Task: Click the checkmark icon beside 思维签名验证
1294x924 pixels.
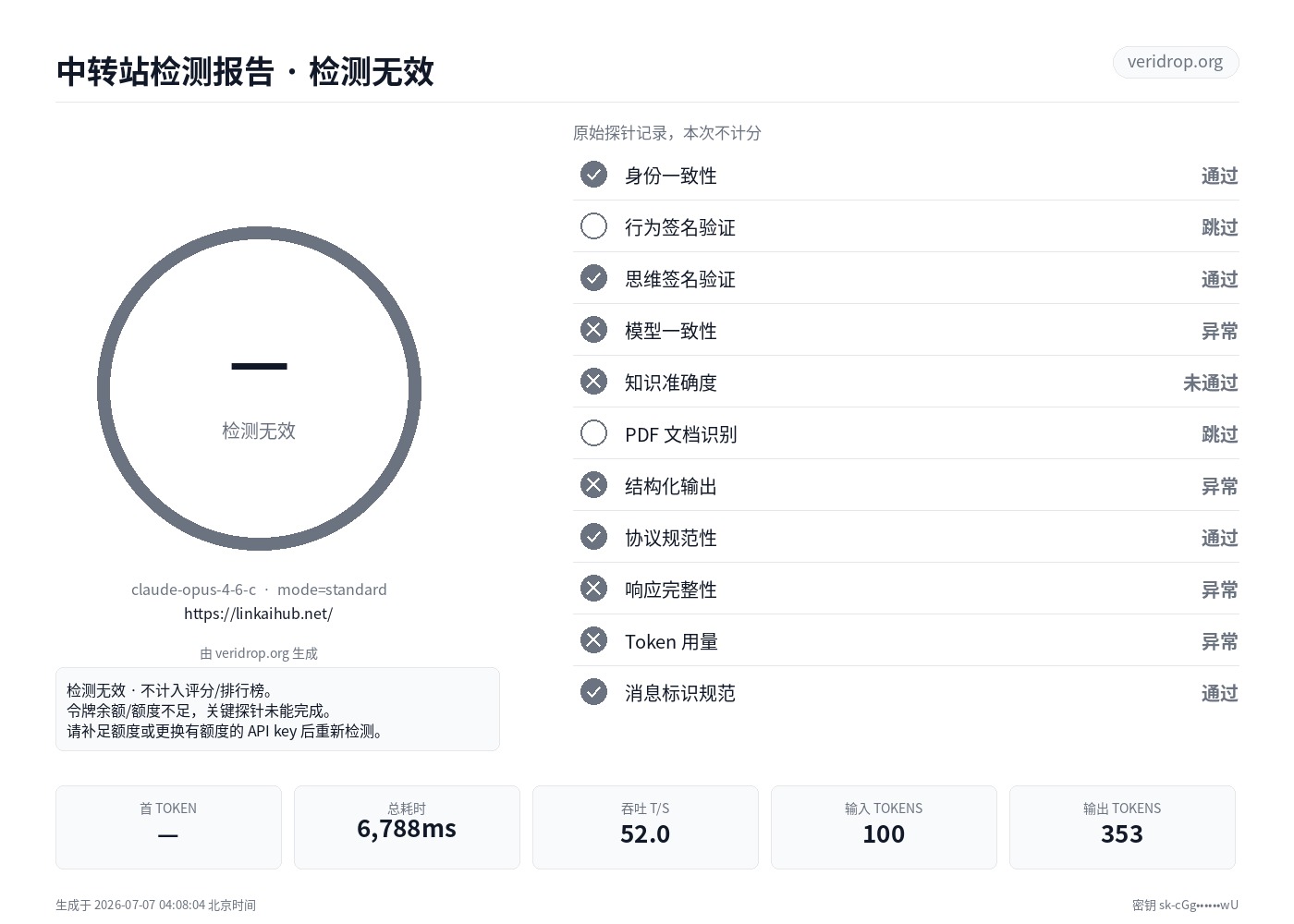Action: pos(593,278)
